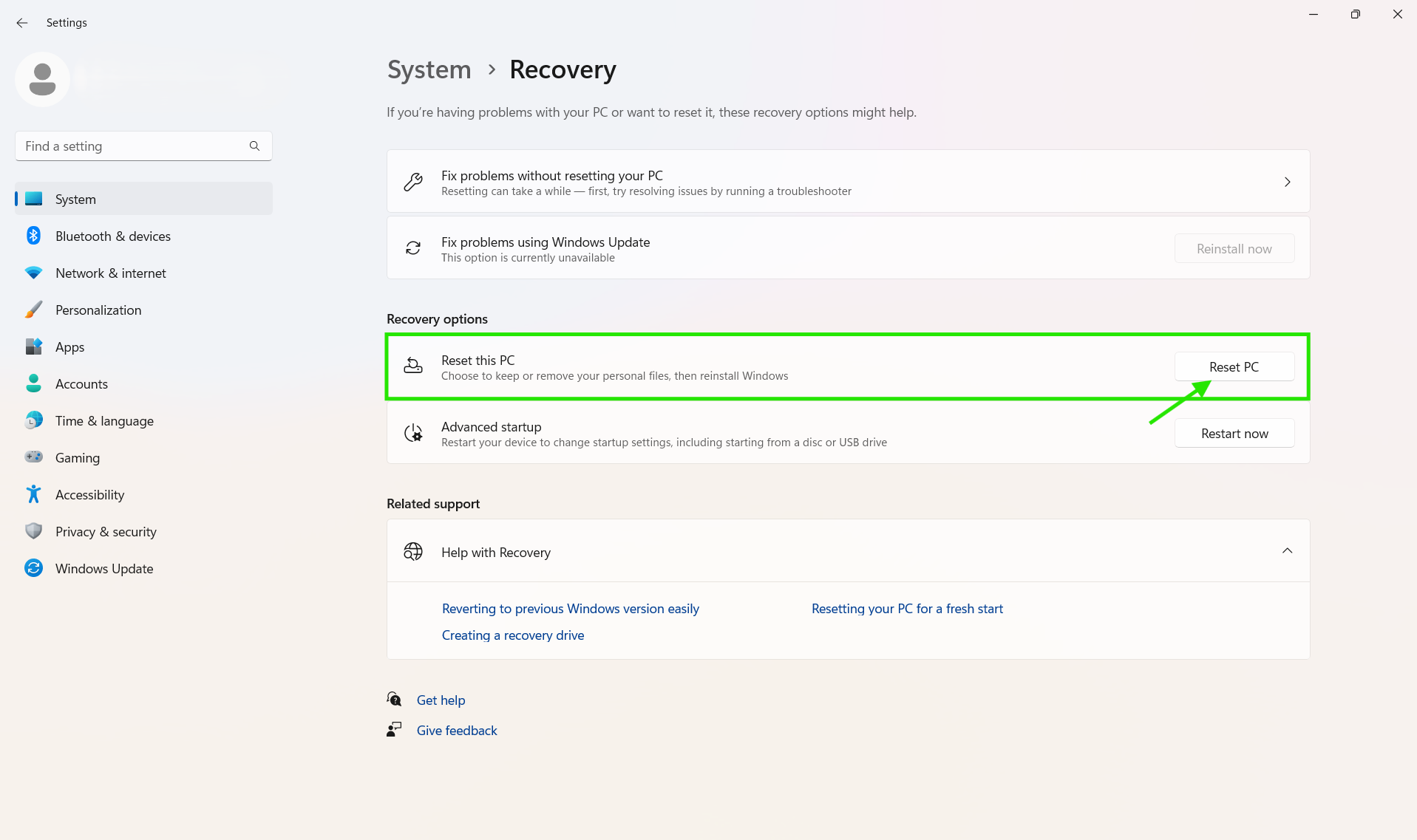The width and height of the screenshot is (1417, 840).
Task: Switch to Accounts settings
Action: coord(143,383)
